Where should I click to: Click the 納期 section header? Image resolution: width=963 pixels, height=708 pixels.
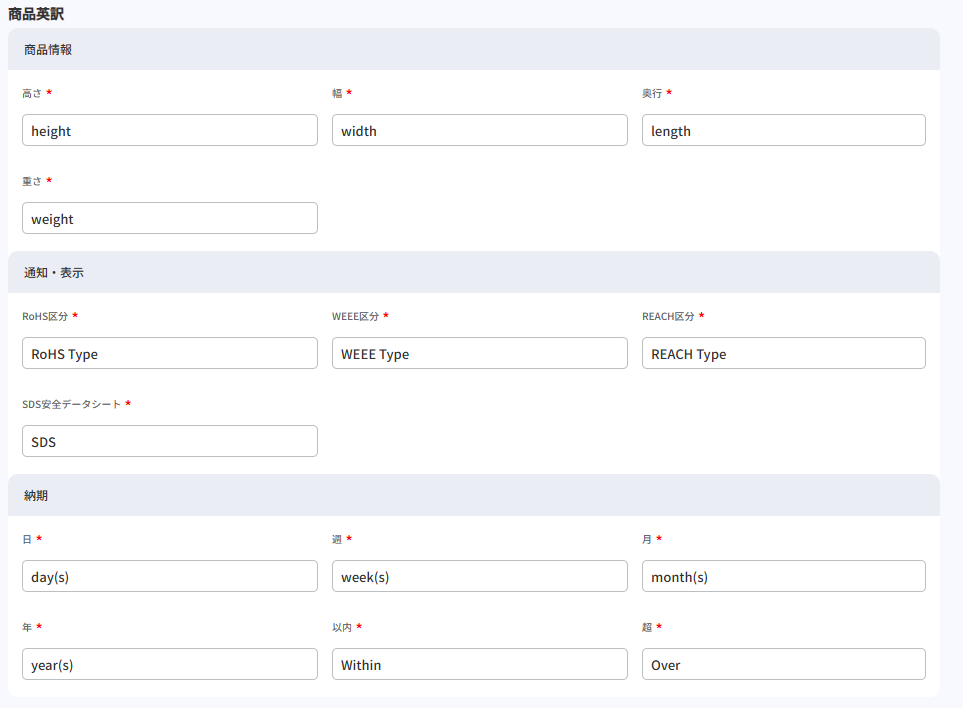click(x=36, y=495)
